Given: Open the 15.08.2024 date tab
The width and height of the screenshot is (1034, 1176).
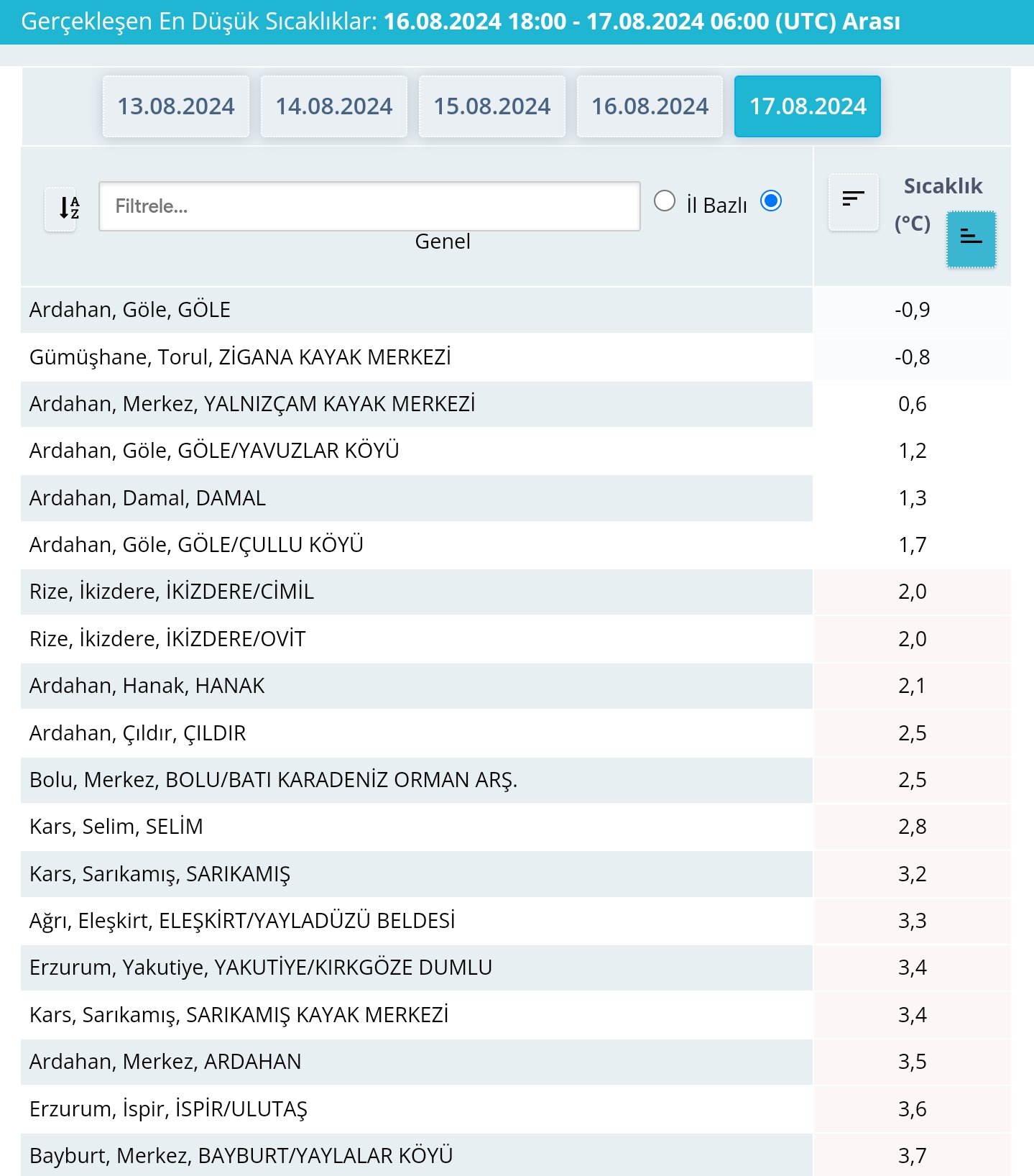Looking at the screenshot, I should point(492,106).
